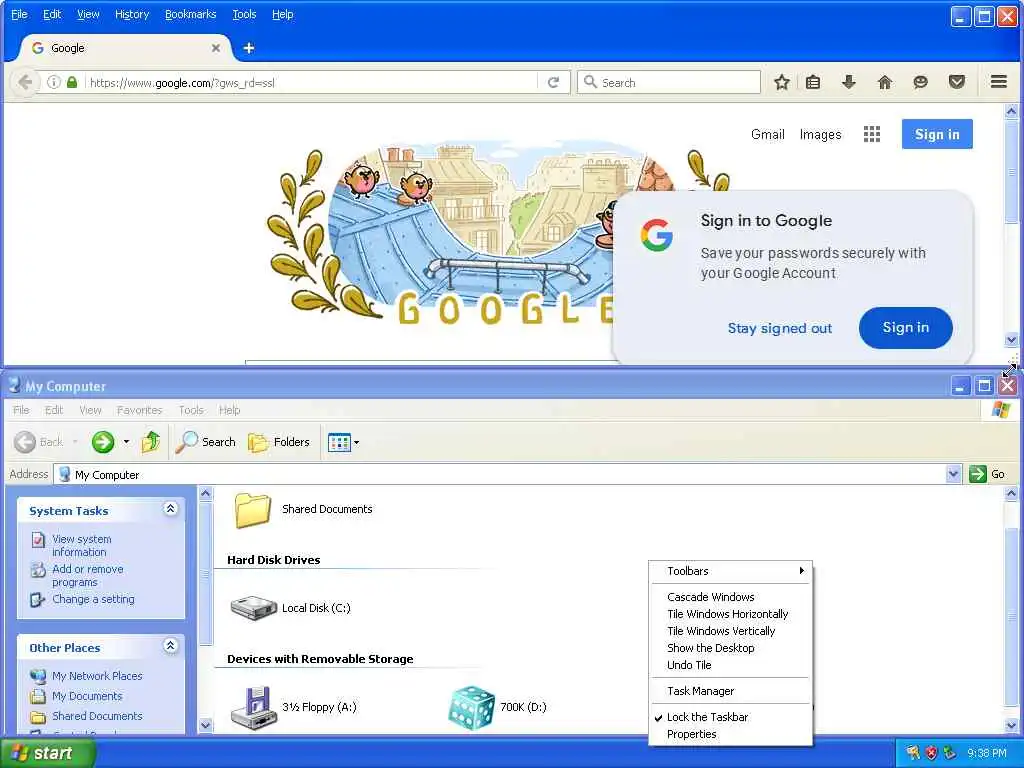Click in the Firefox Search box
This screenshot has height=768, width=1024.
click(669, 82)
